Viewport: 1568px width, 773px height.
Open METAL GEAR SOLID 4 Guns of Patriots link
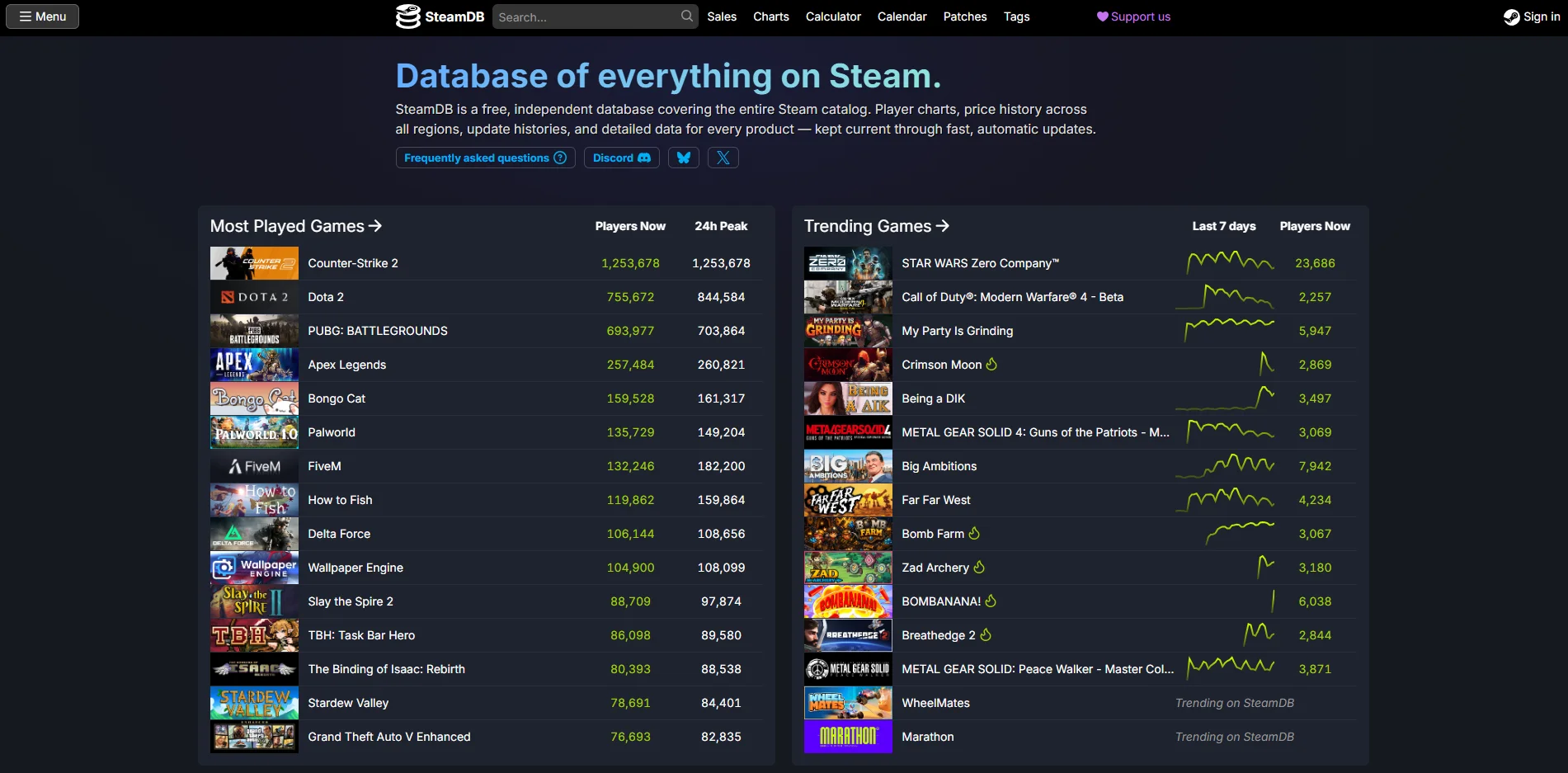coord(1036,432)
